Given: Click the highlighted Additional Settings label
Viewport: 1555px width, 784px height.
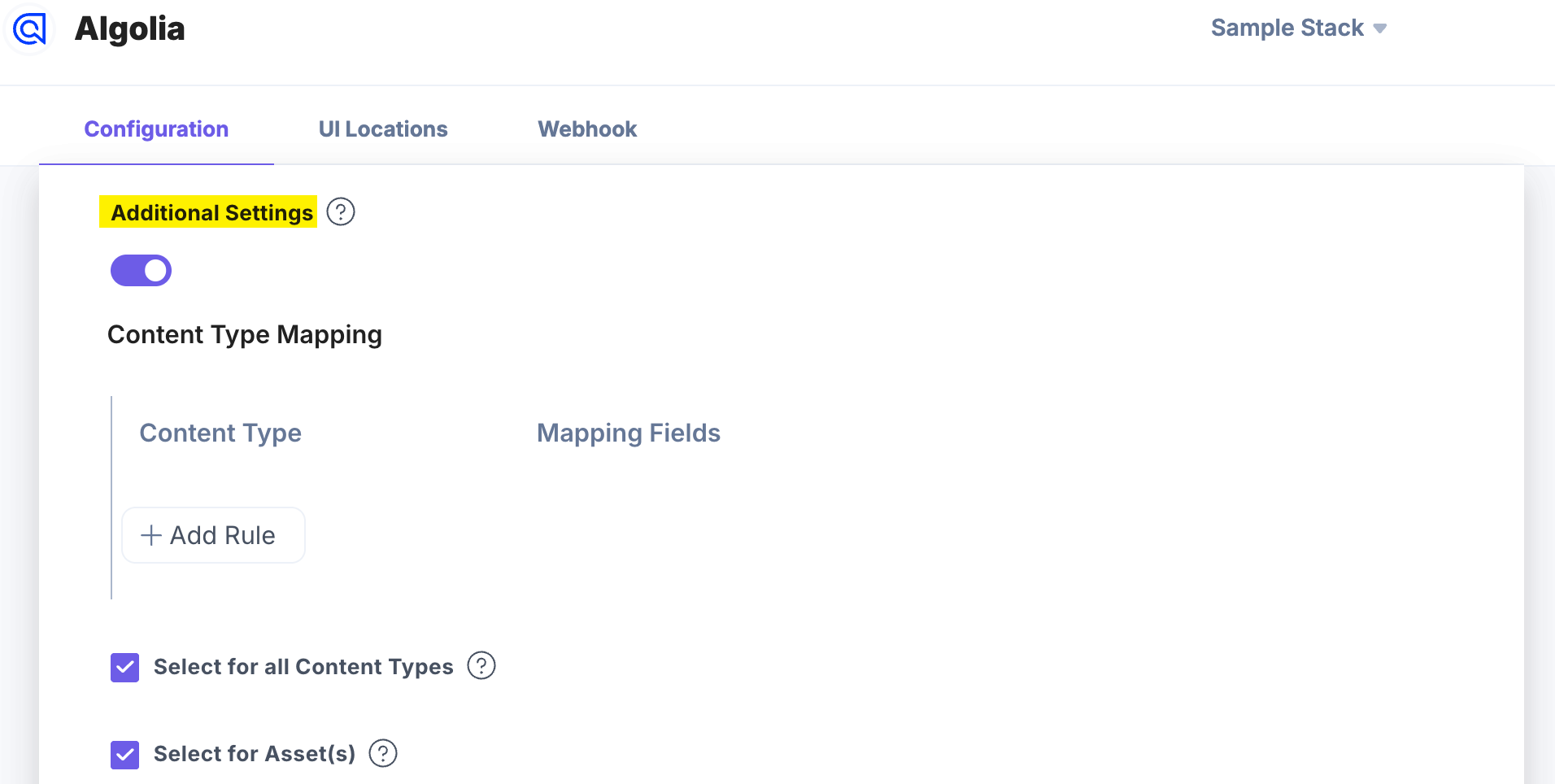Looking at the screenshot, I should click(211, 213).
